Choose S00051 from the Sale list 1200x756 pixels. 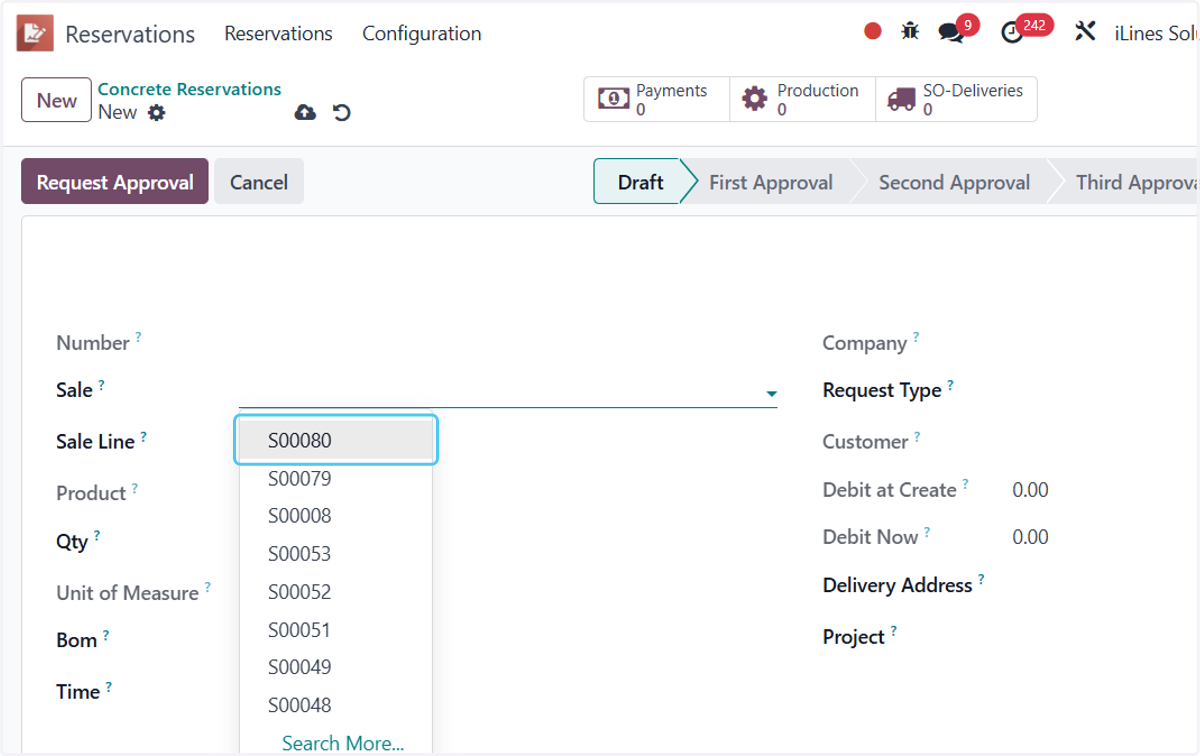point(336,630)
